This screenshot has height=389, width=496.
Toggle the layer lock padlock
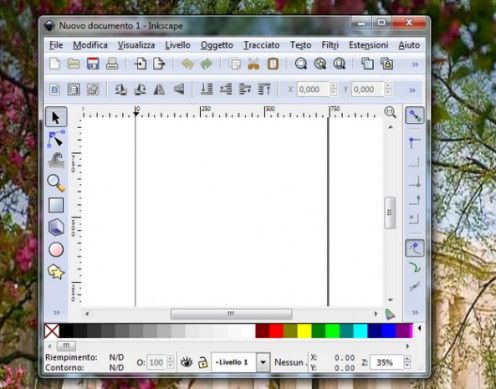click(x=202, y=362)
